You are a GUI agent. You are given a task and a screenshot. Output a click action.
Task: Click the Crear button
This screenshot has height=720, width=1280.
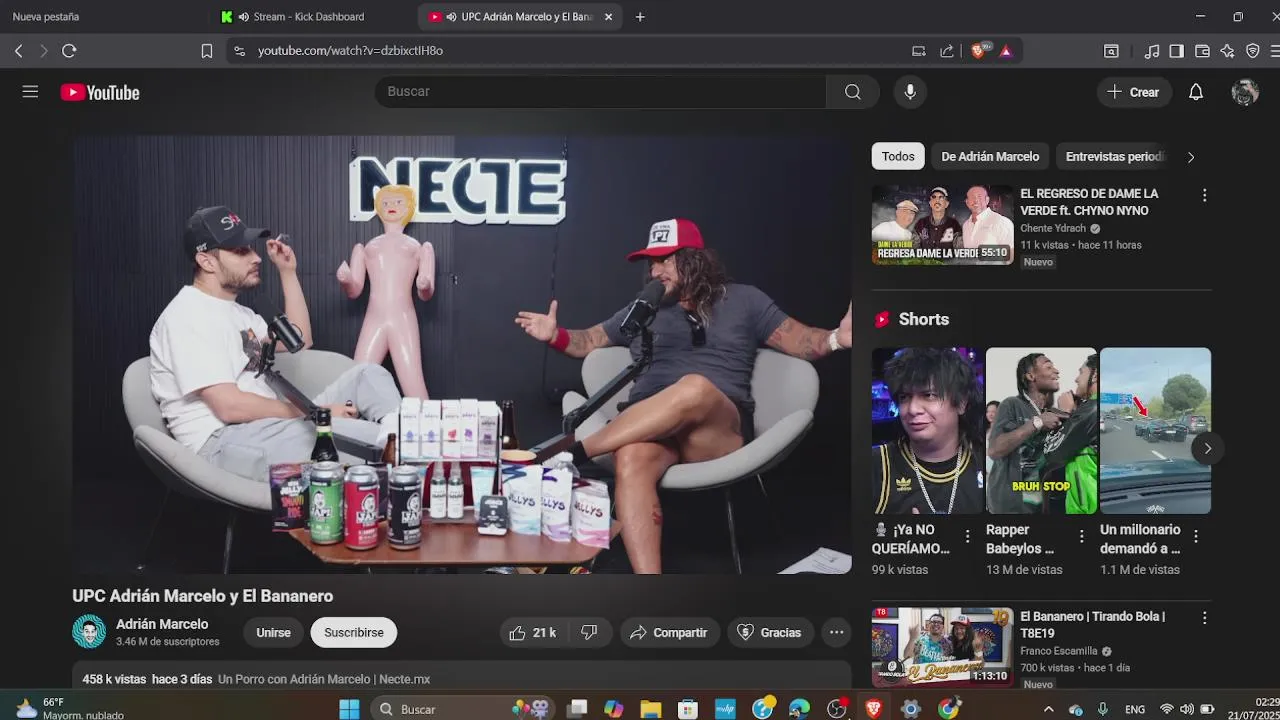click(1133, 92)
